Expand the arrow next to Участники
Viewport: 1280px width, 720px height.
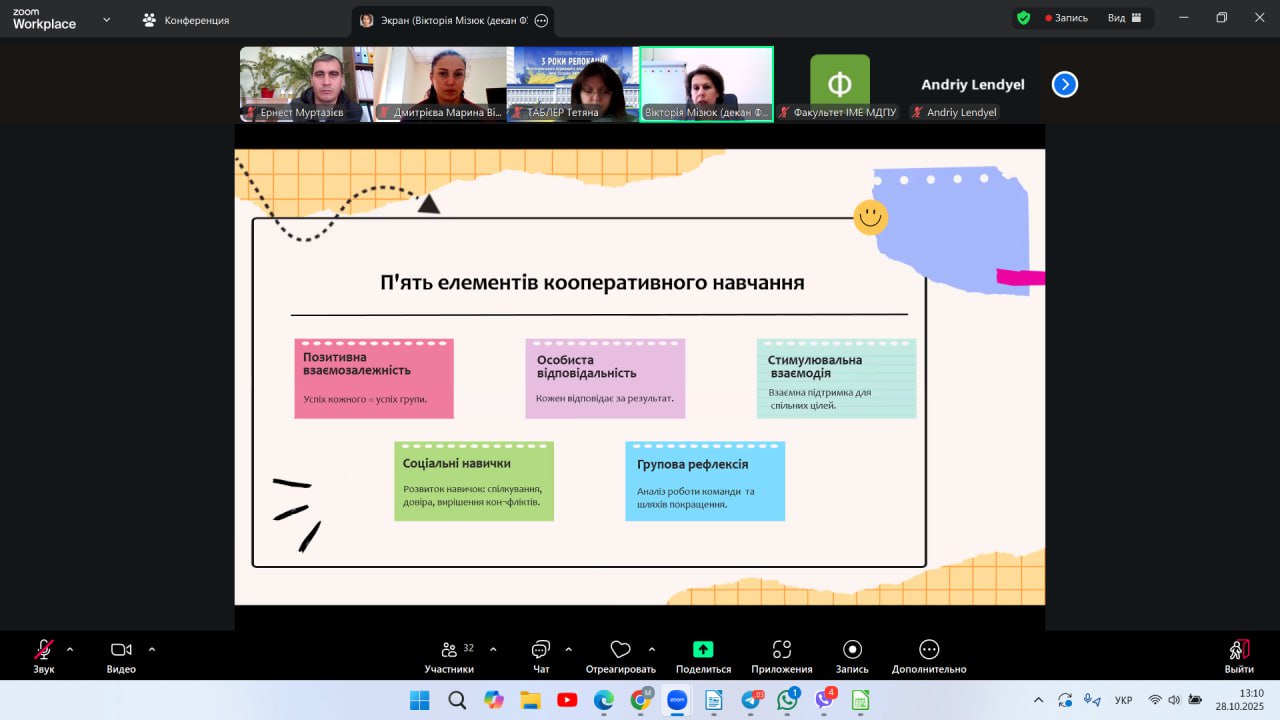point(493,649)
